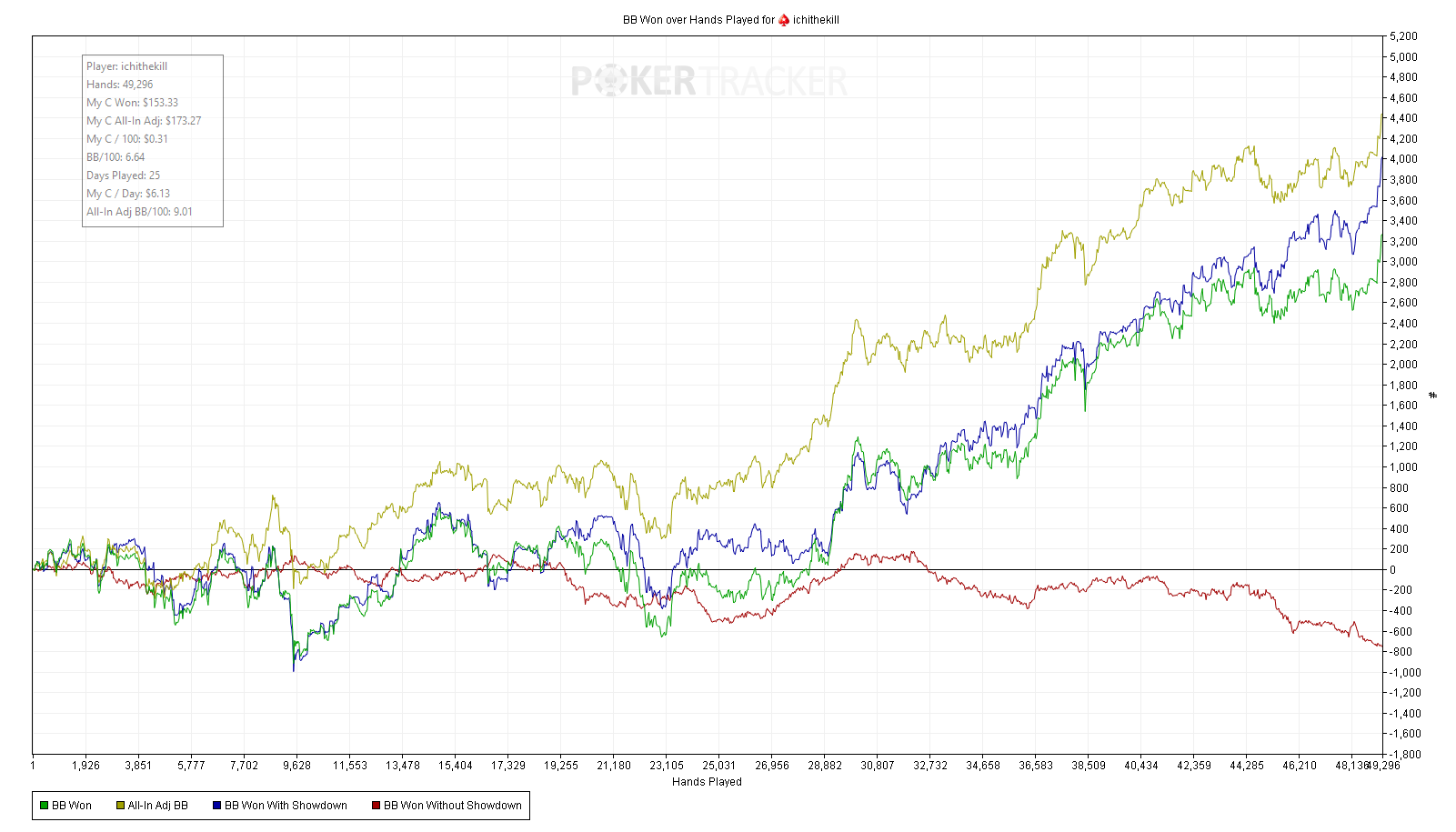Click the olive All-In Adj BB legend swatch

[120, 806]
